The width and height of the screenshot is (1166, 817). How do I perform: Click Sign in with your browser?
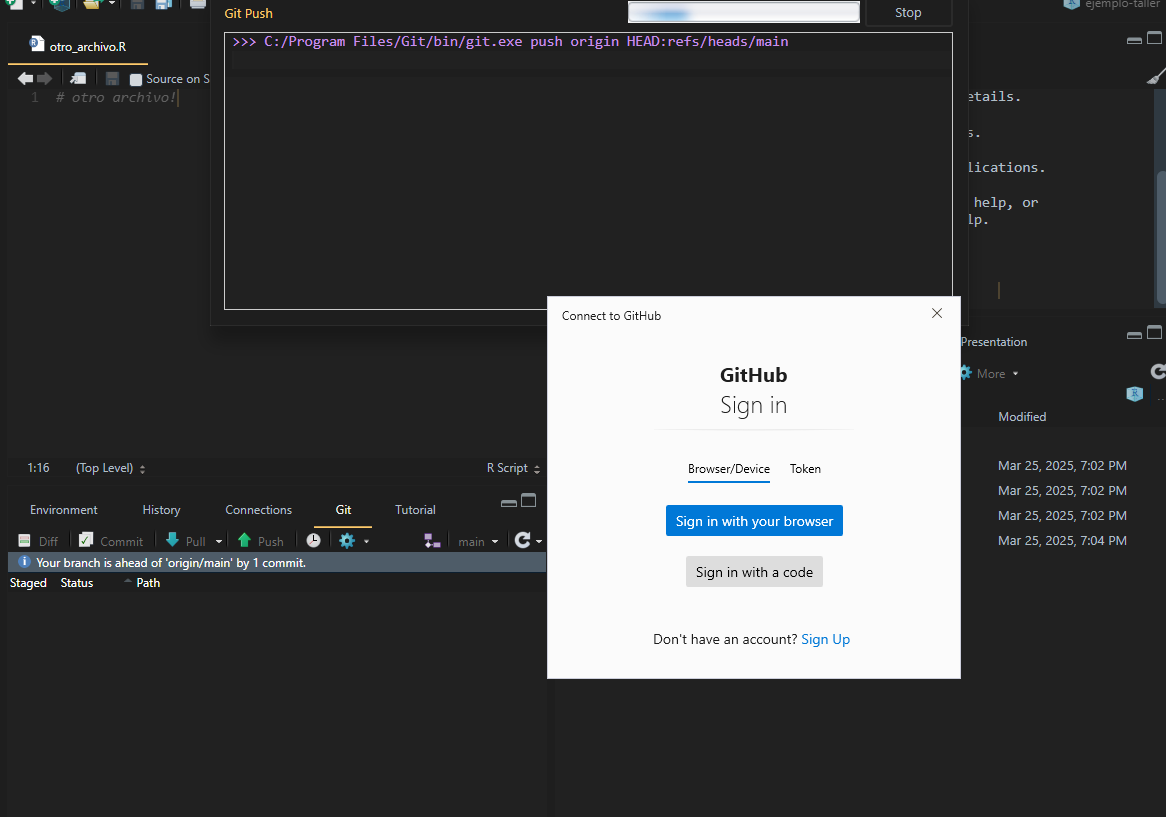pyautogui.click(x=754, y=521)
